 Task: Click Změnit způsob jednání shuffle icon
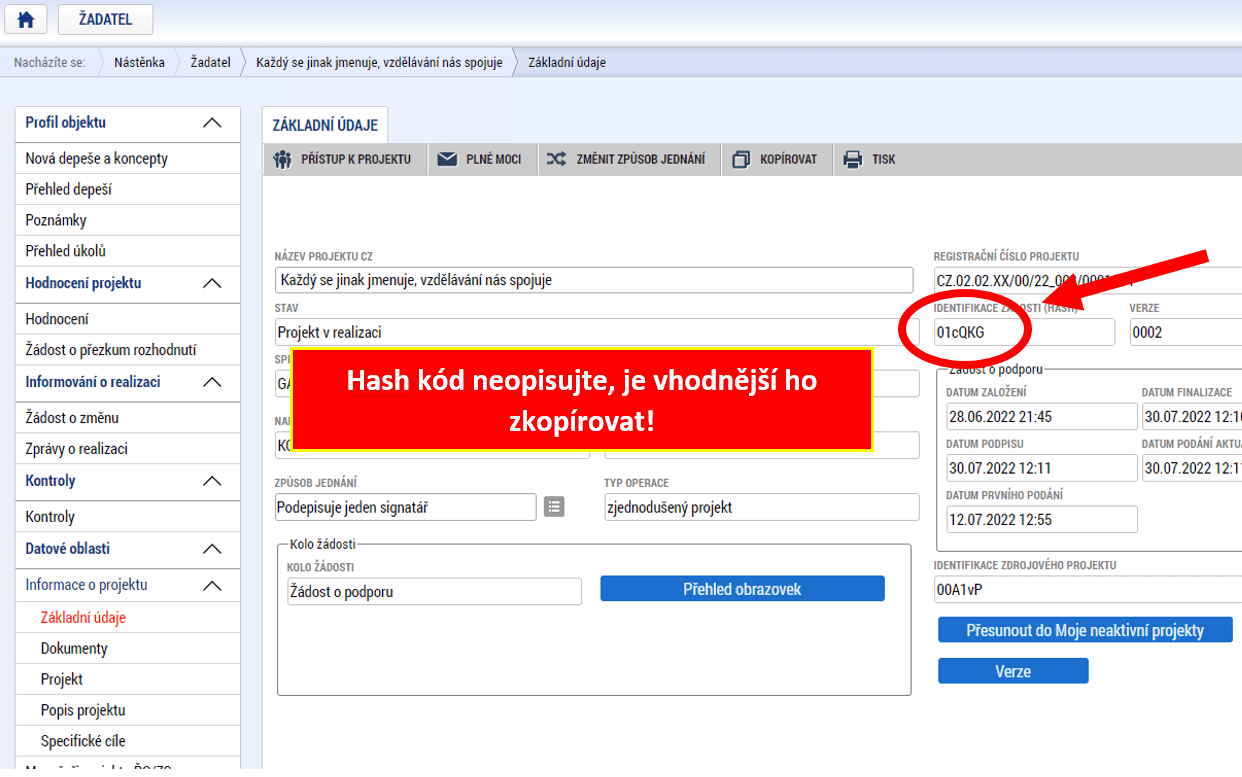click(x=556, y=159)
